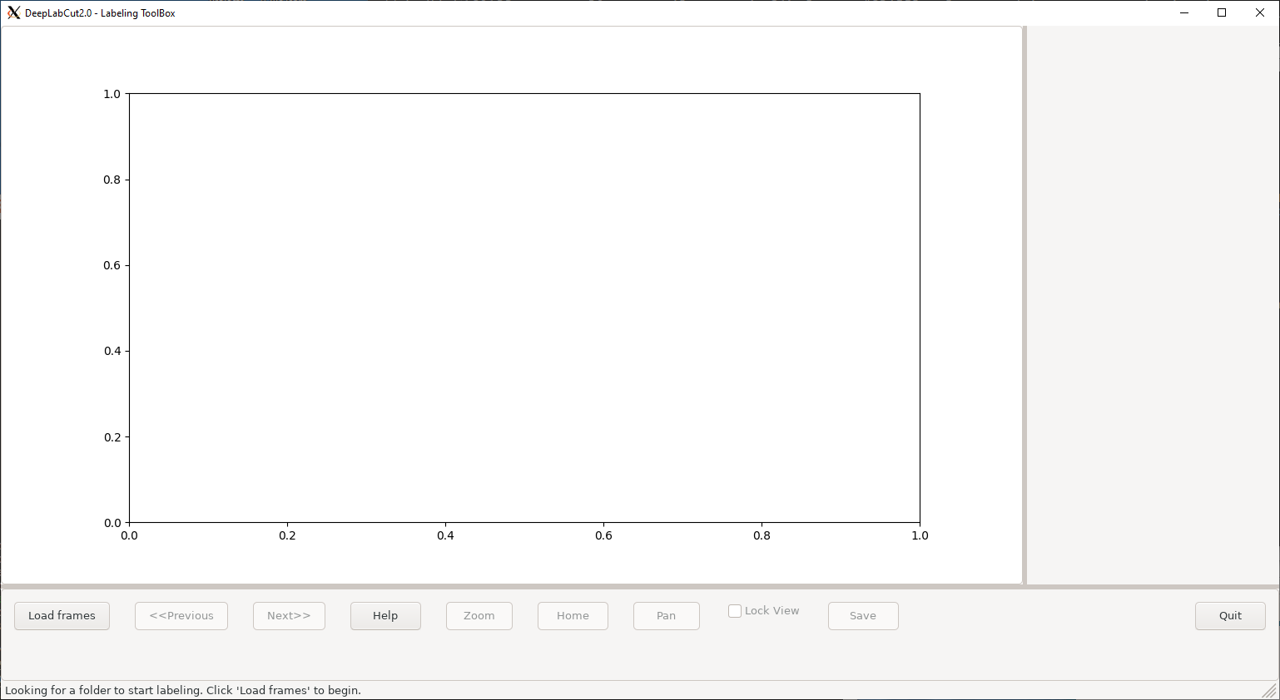Go to the <<Previous frame
The height and width of the screenshot is (700, 1280).
click(181, 616)
